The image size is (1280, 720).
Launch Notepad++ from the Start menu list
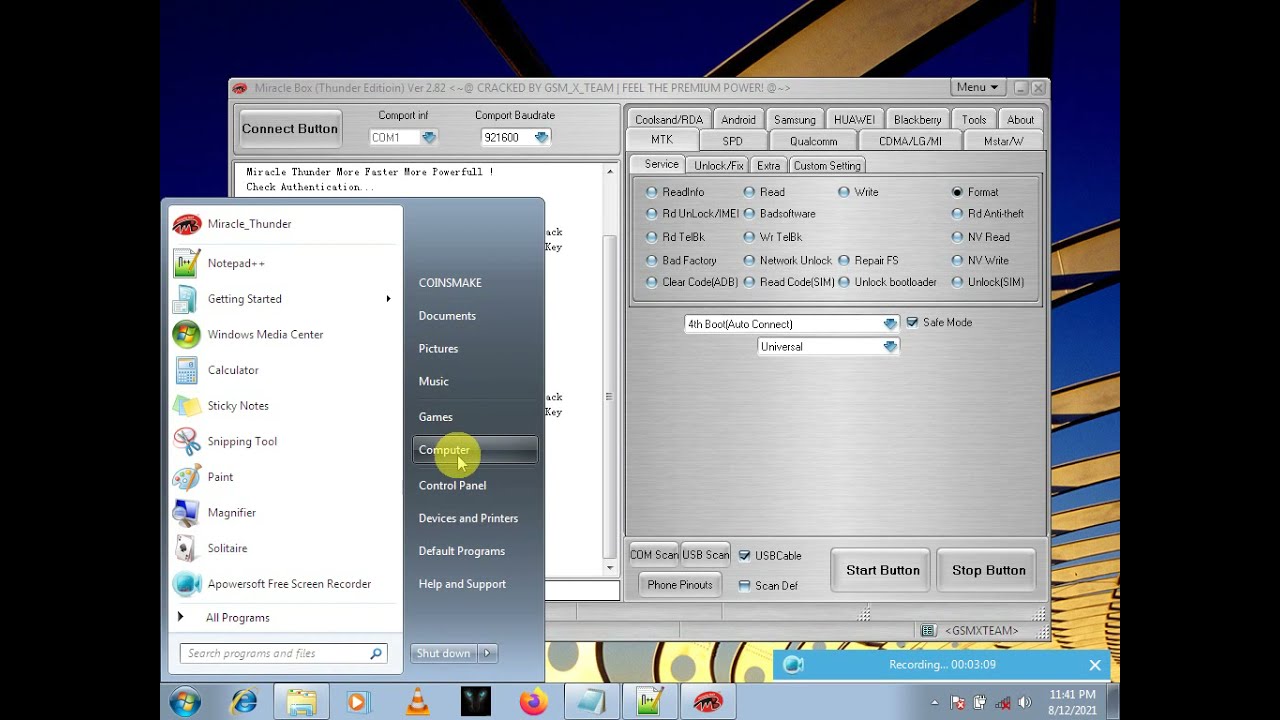tap(285, 263)
